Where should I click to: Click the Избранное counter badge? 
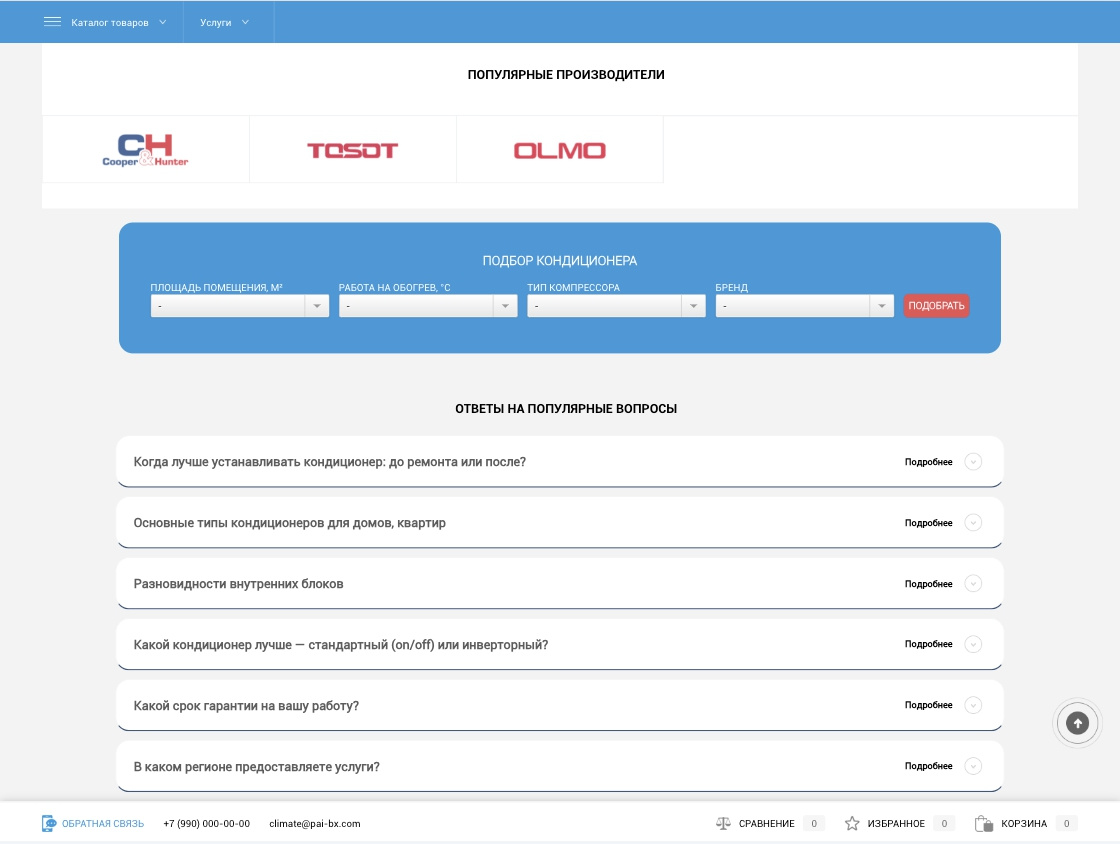pos(944,823)
